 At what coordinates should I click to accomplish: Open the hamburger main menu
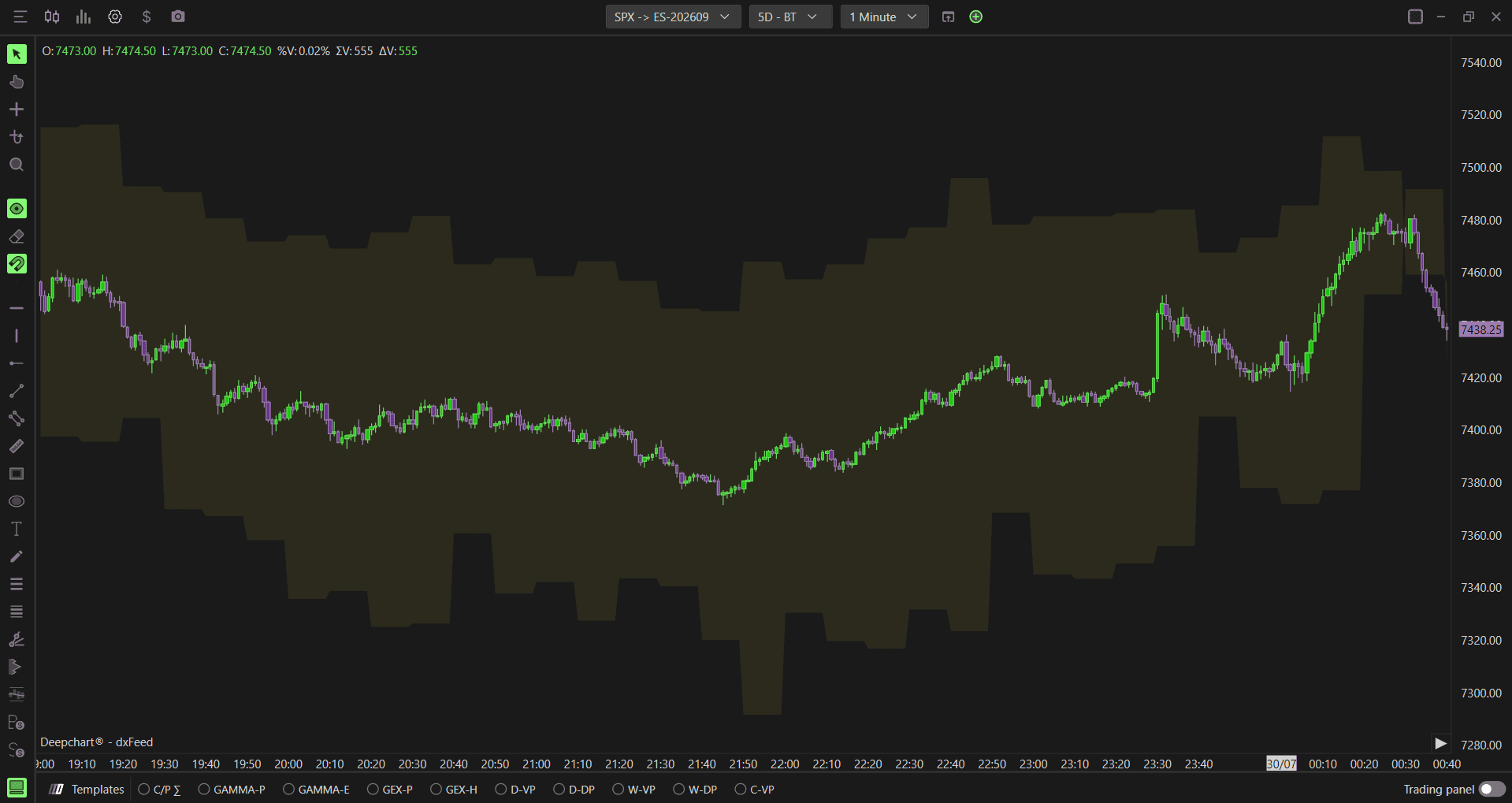[20, 17]
